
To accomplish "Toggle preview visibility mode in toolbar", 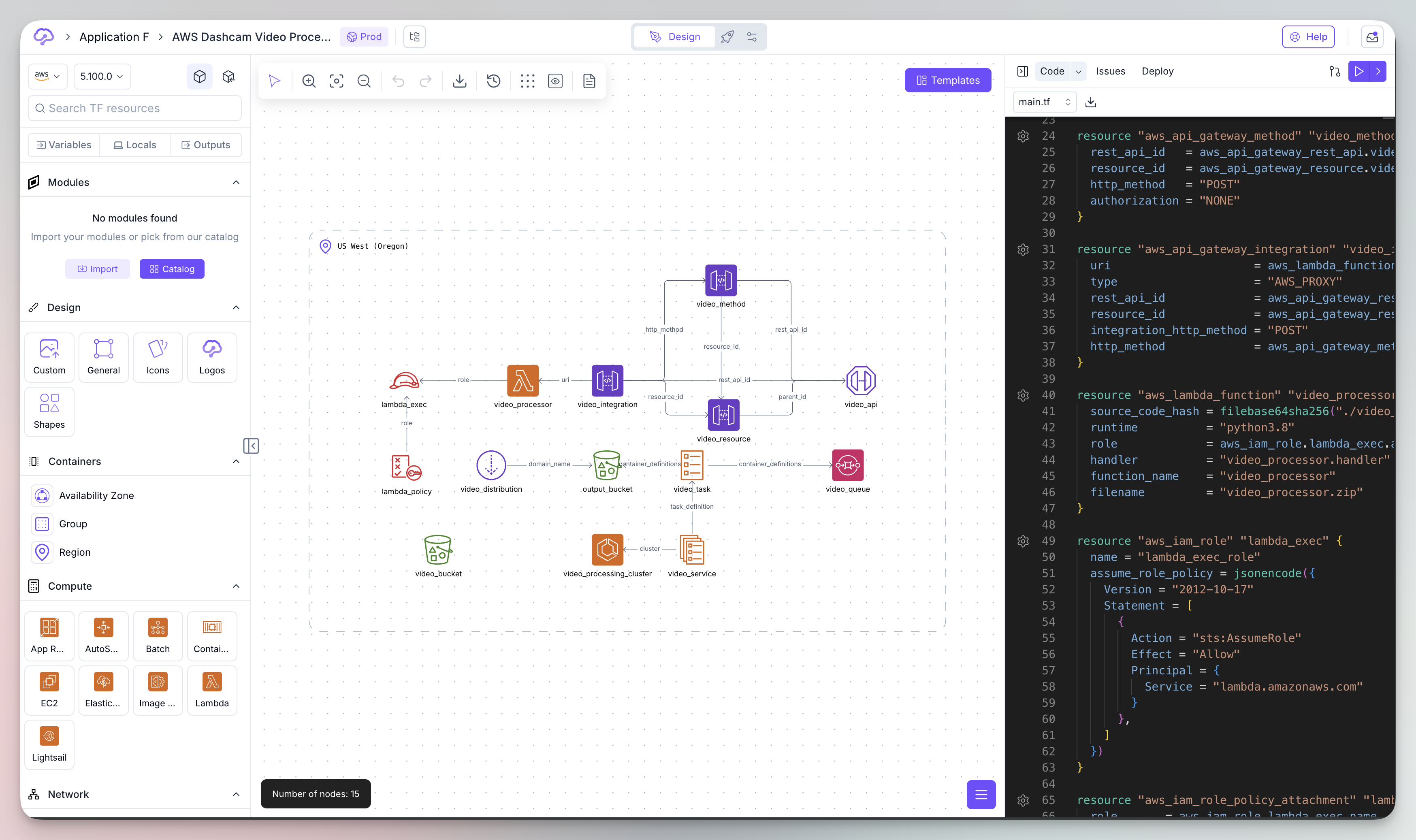I will 555,81.
